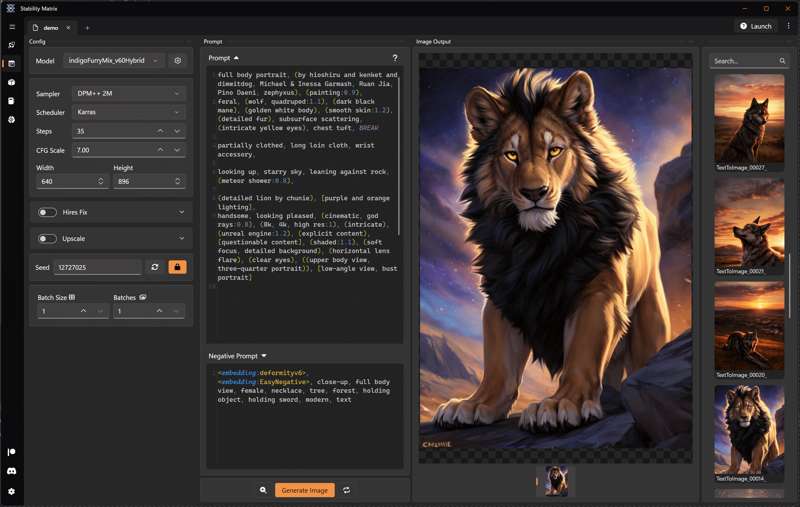
Task: Click the Config panel header
Action: pyautogui.click(x=37, y=42)
